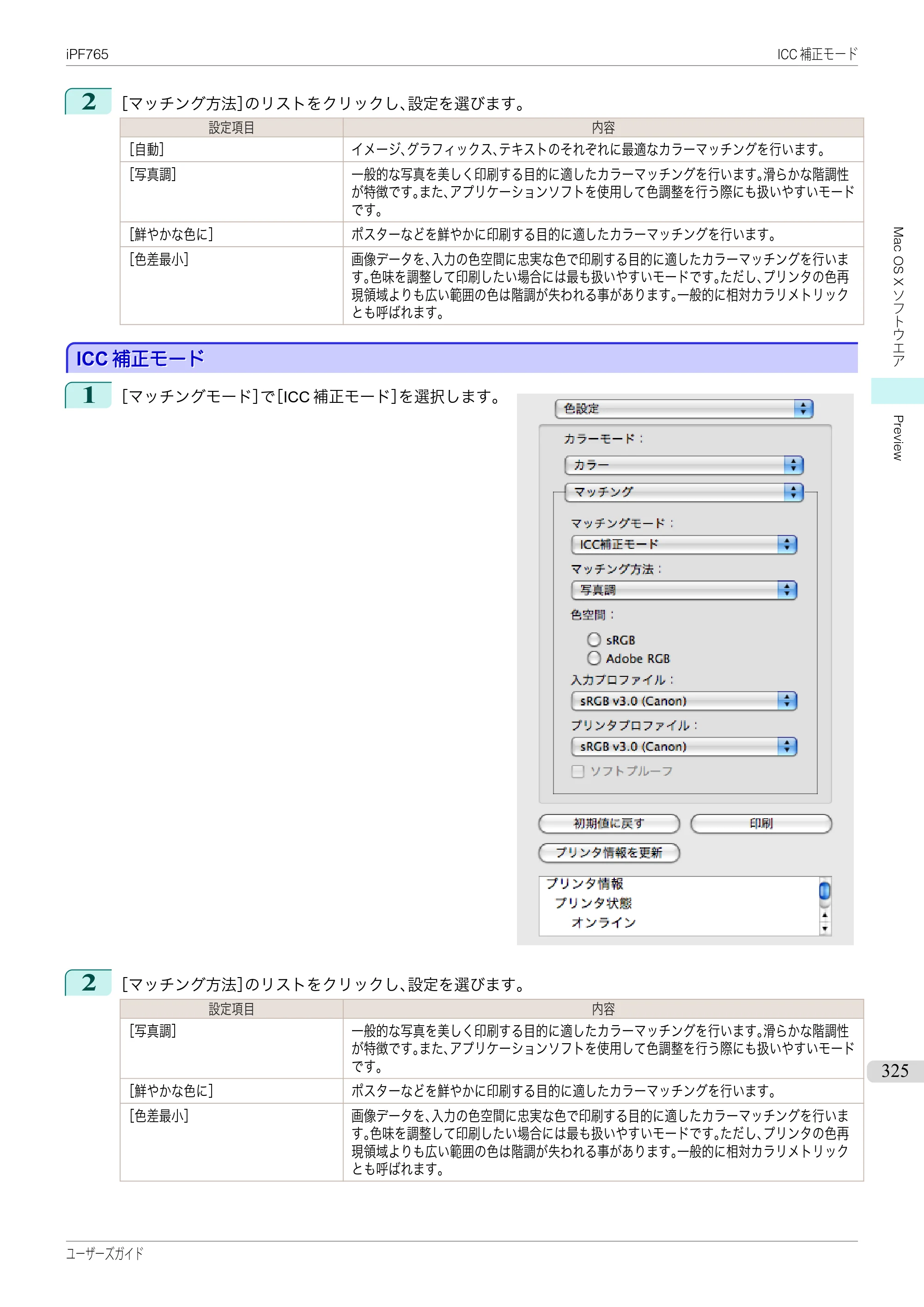The width and height of the screenshot is (924, 1307).
Task: Select オンライン row in printer info list
Action: [603, 923]
